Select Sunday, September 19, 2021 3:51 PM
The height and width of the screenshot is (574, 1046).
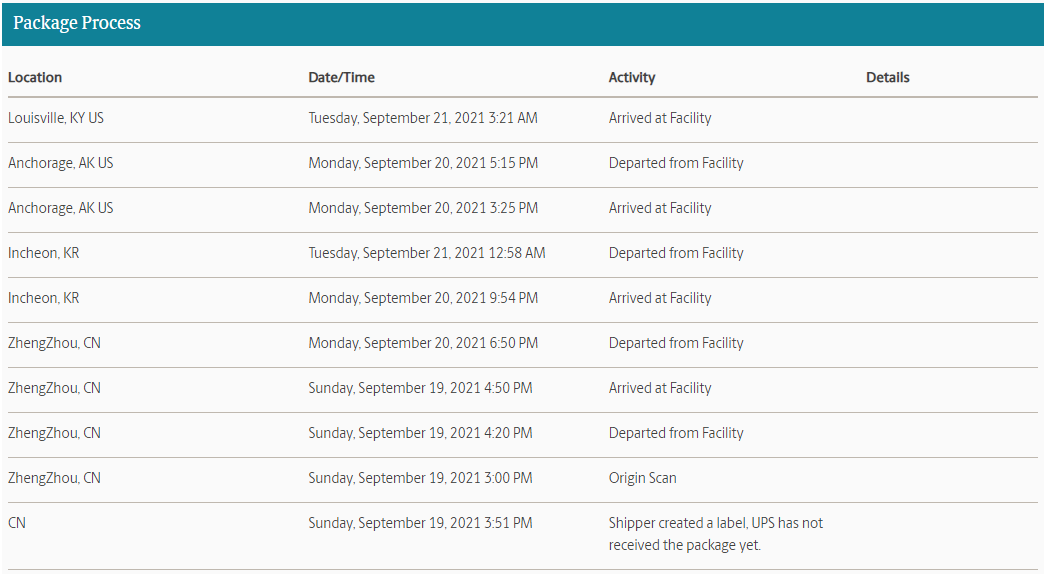tap(420, 523)
